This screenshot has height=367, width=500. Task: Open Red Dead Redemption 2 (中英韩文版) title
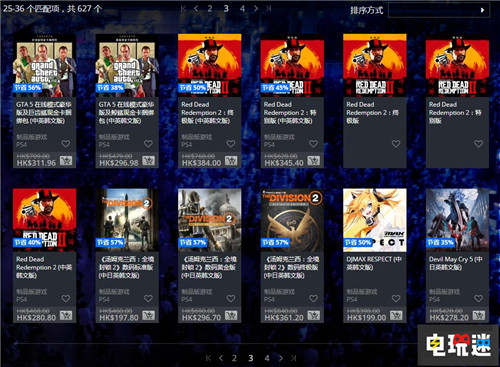point(44,267)
